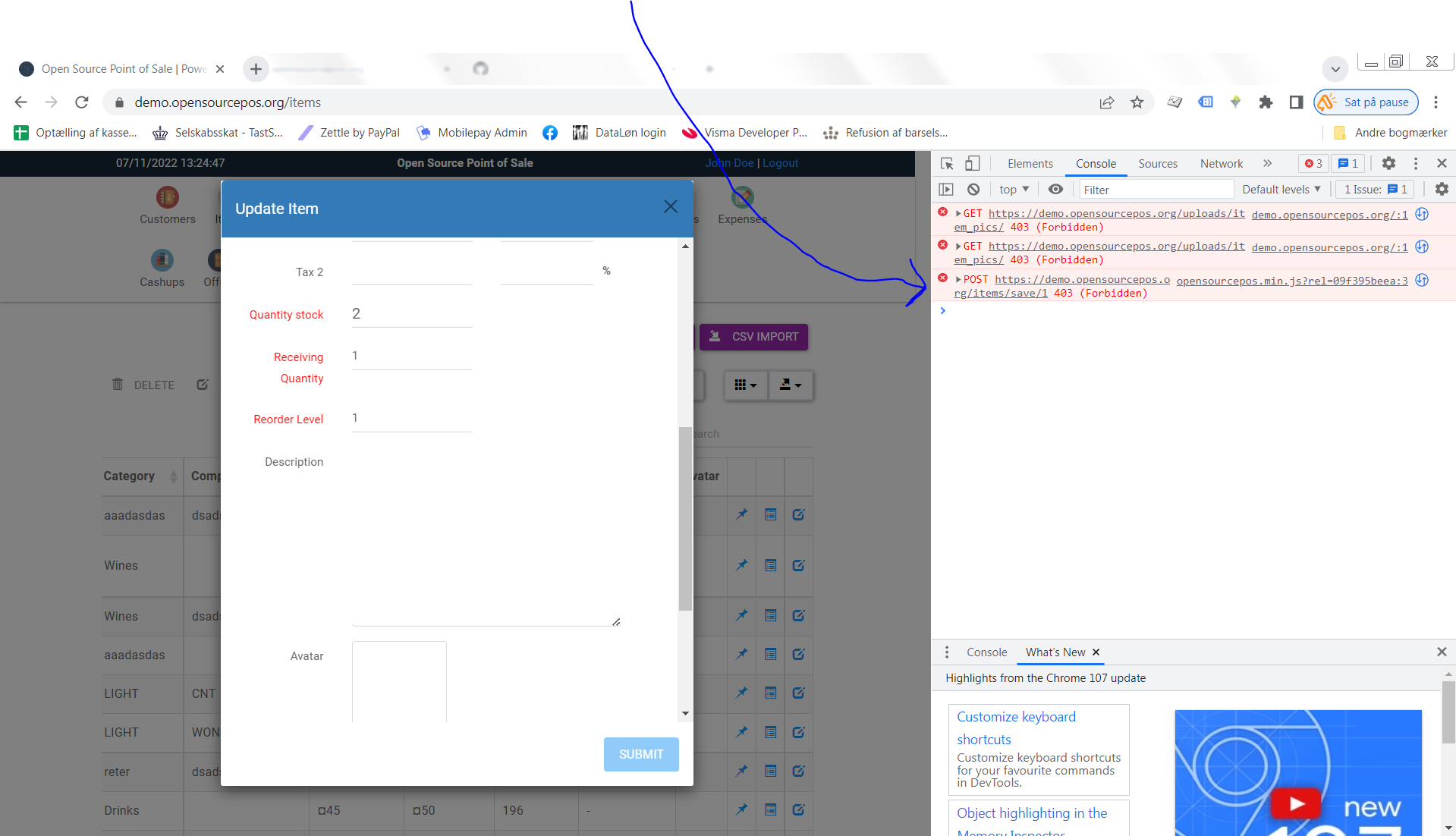This screenshot has width=1456, height=836.
Task: Open the column visibility grid dropdown
Action: click(x=745, y=385)
